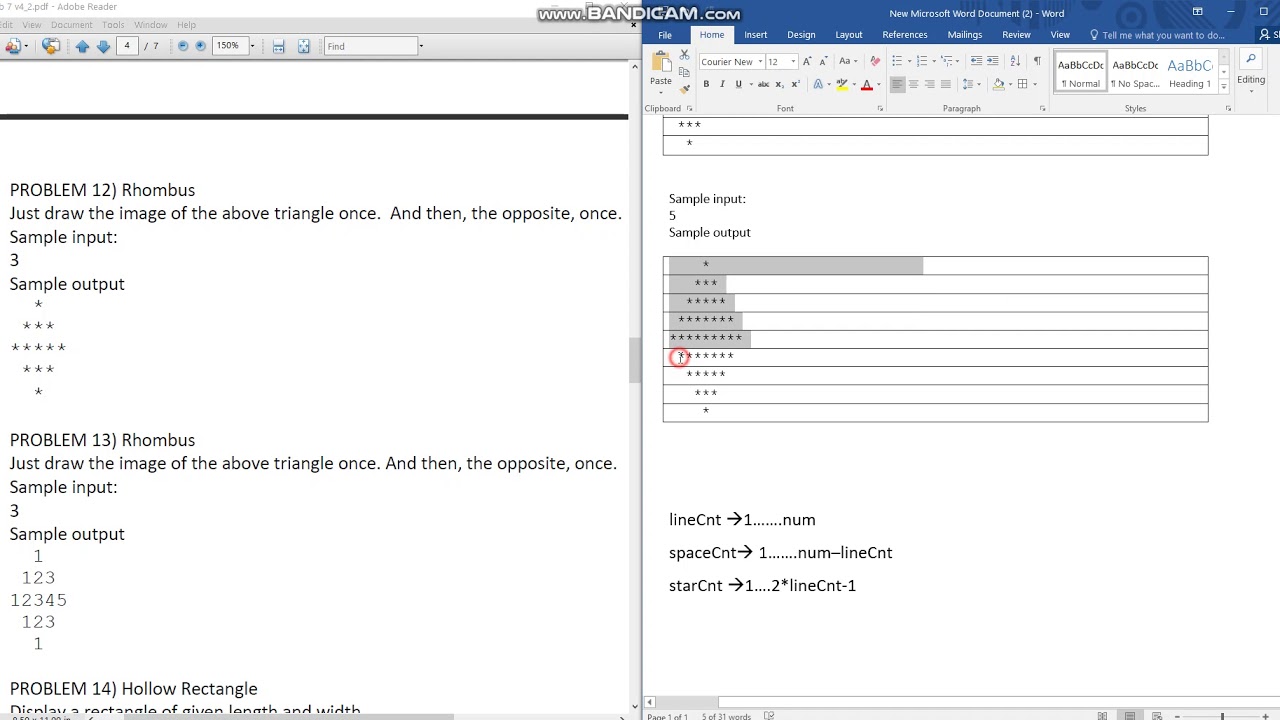Increase paragraph indent
Viewport: 1280px width, 720px height.
993,62
